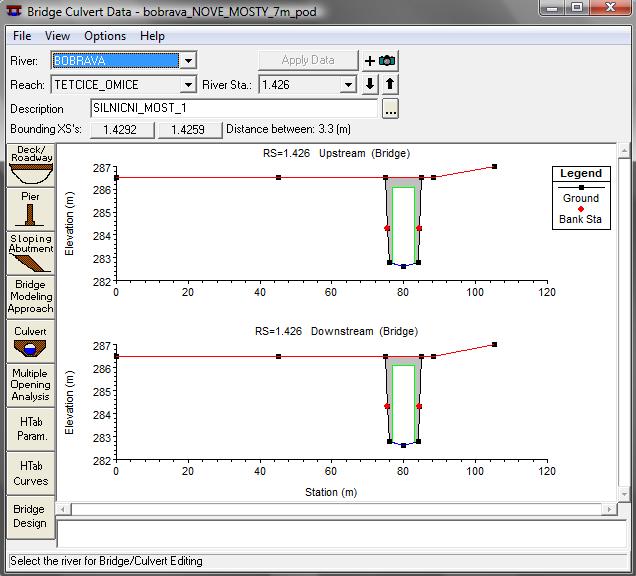Viewport: 636px width, 576px height.
Task: Click the HEC-RAS title bar icon
Action: [x=13, y=11]
